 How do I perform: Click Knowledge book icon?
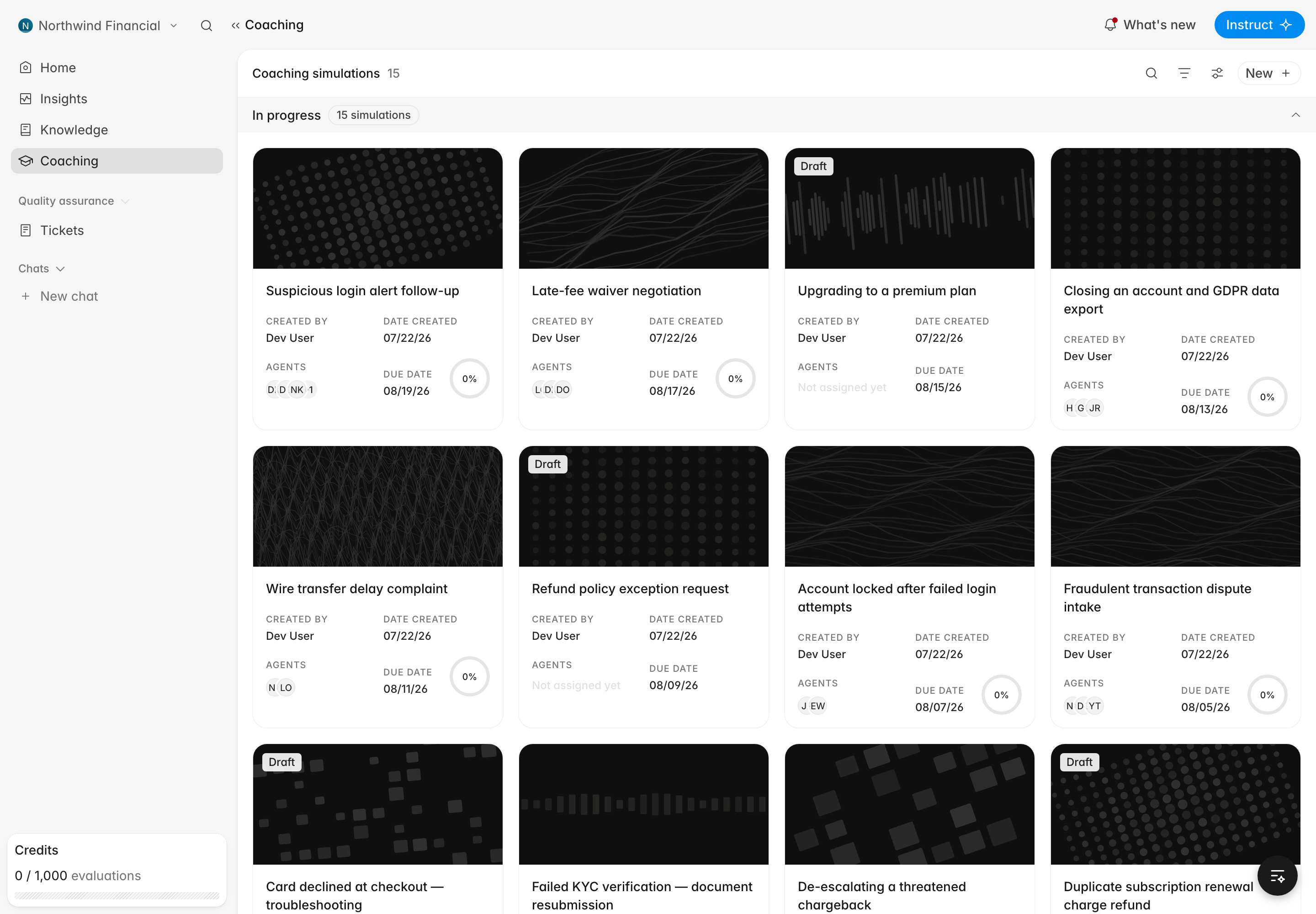pos(25,130)
